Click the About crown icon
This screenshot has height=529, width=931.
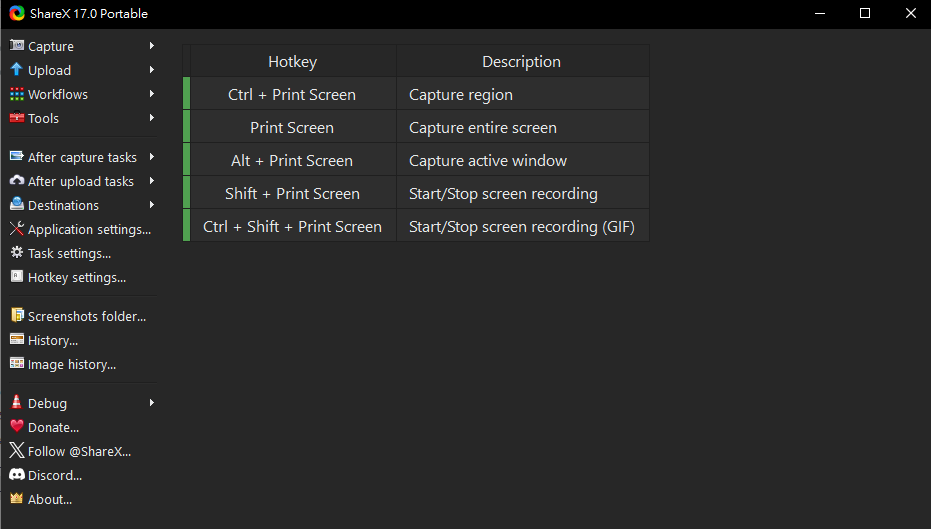[17, 499]
